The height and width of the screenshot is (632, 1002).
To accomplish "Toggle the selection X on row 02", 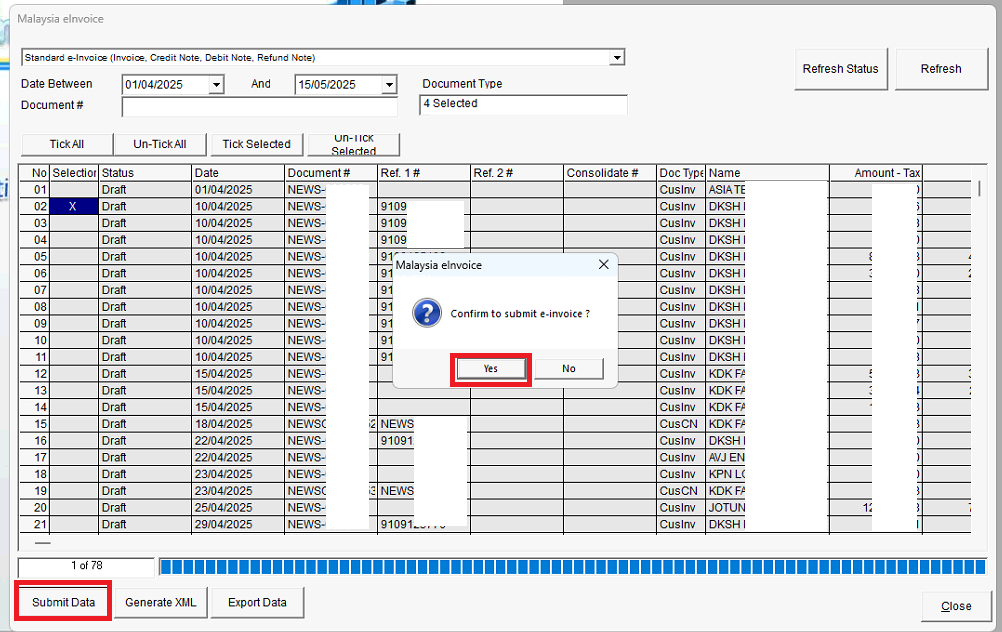I will click(x=74, y=207).
